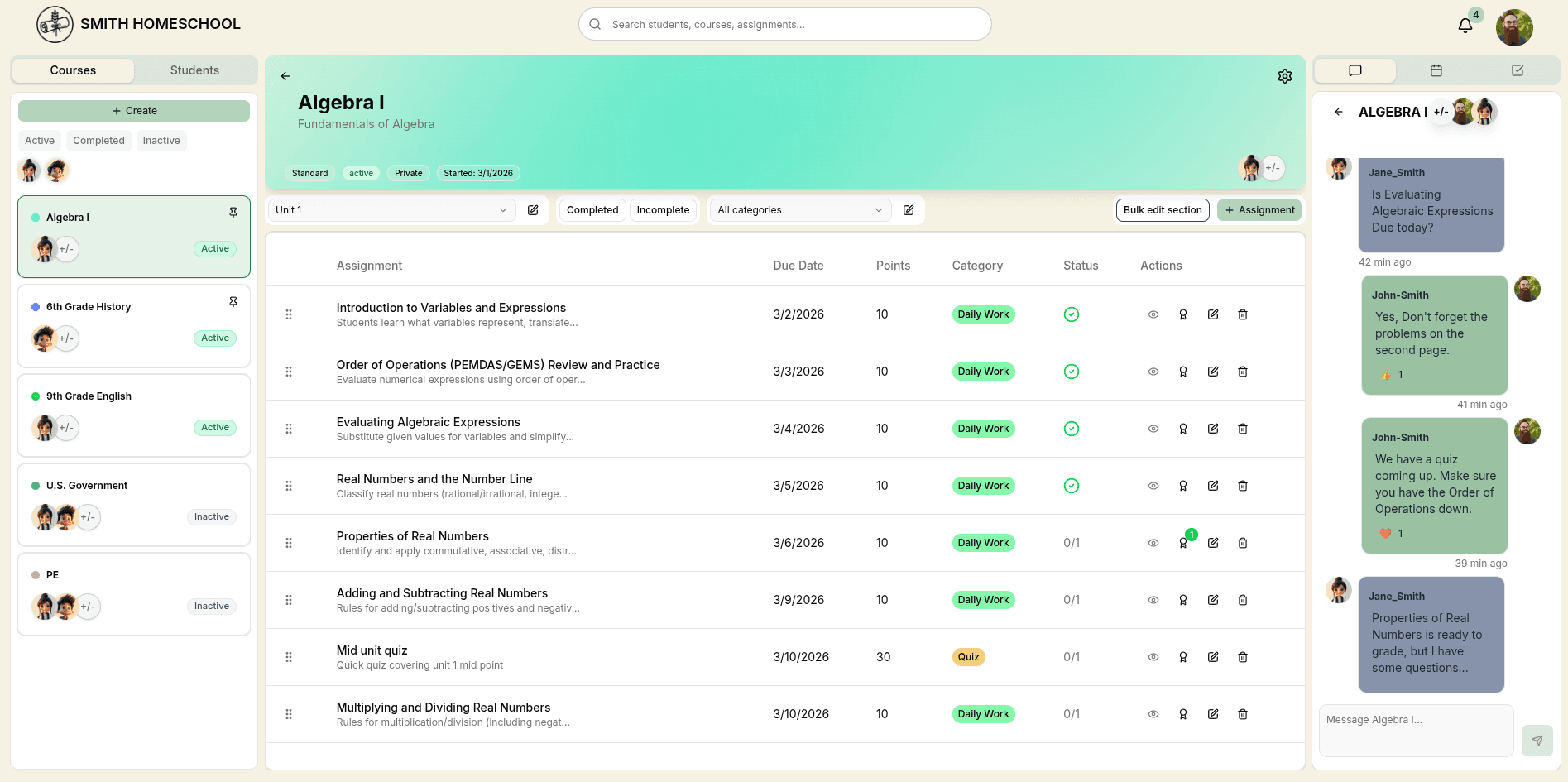Screen dimensions: 1568x782
Task: Toggle completion status of Real Numbers assignment
Action: tap(1071, 486)
